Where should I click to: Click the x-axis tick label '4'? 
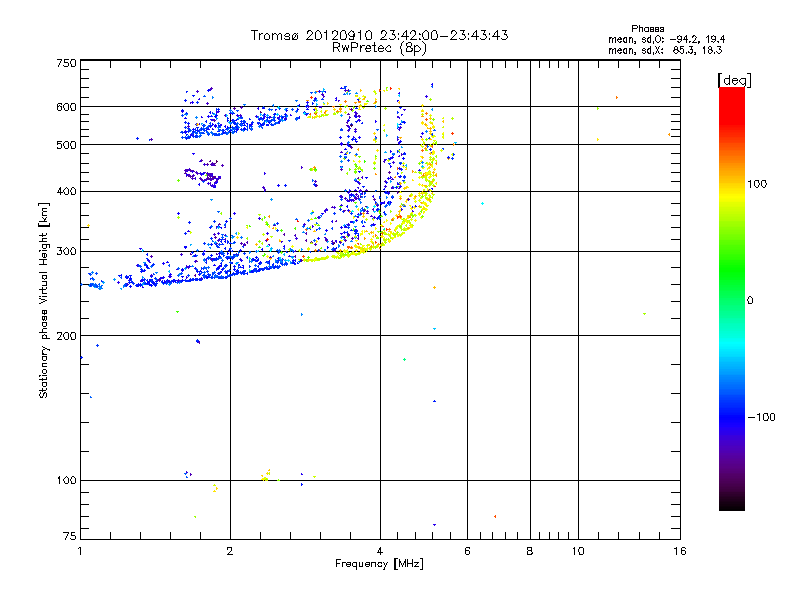pos(380,551)
